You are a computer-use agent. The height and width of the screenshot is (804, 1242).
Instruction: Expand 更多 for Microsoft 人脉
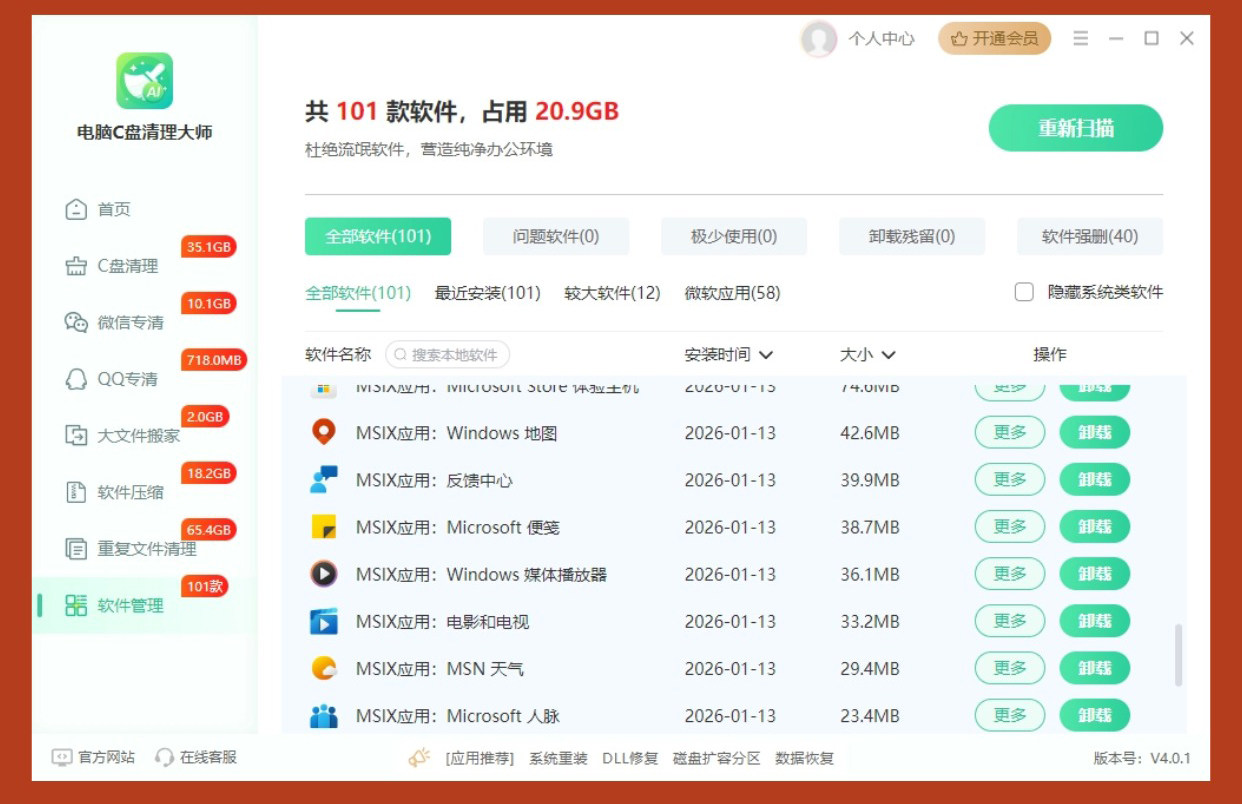point(1010,715)
